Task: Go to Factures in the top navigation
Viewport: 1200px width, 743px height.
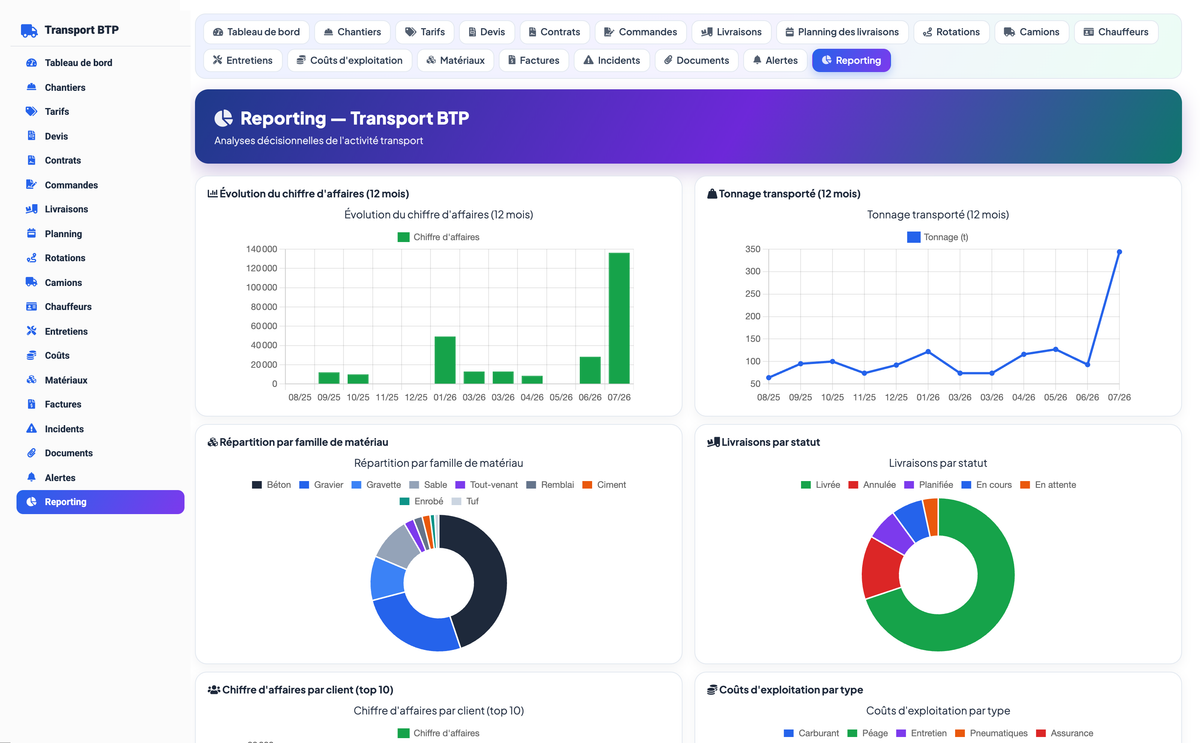Action: pos(533,60)
